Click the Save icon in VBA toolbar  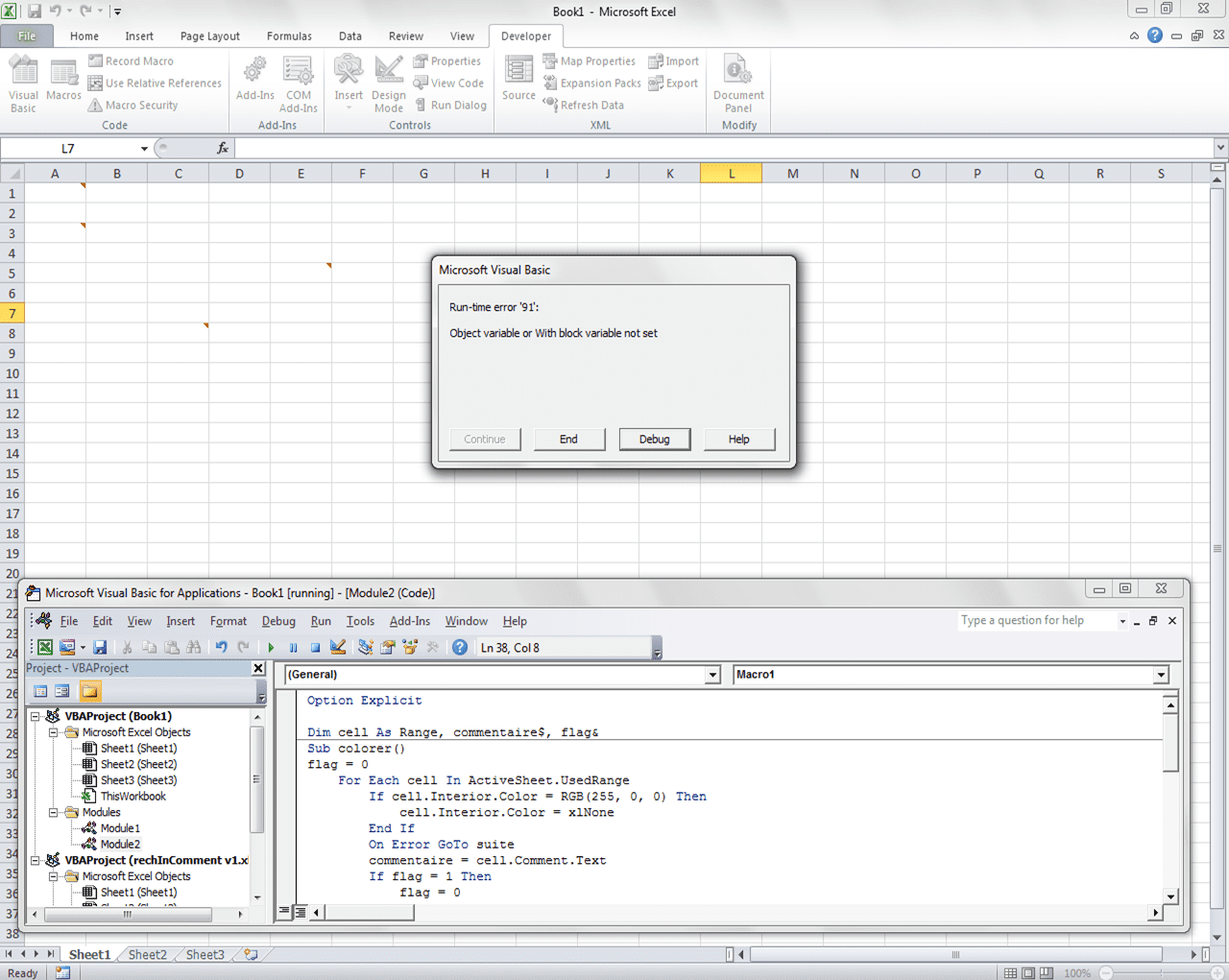click(x=100, y=648)
